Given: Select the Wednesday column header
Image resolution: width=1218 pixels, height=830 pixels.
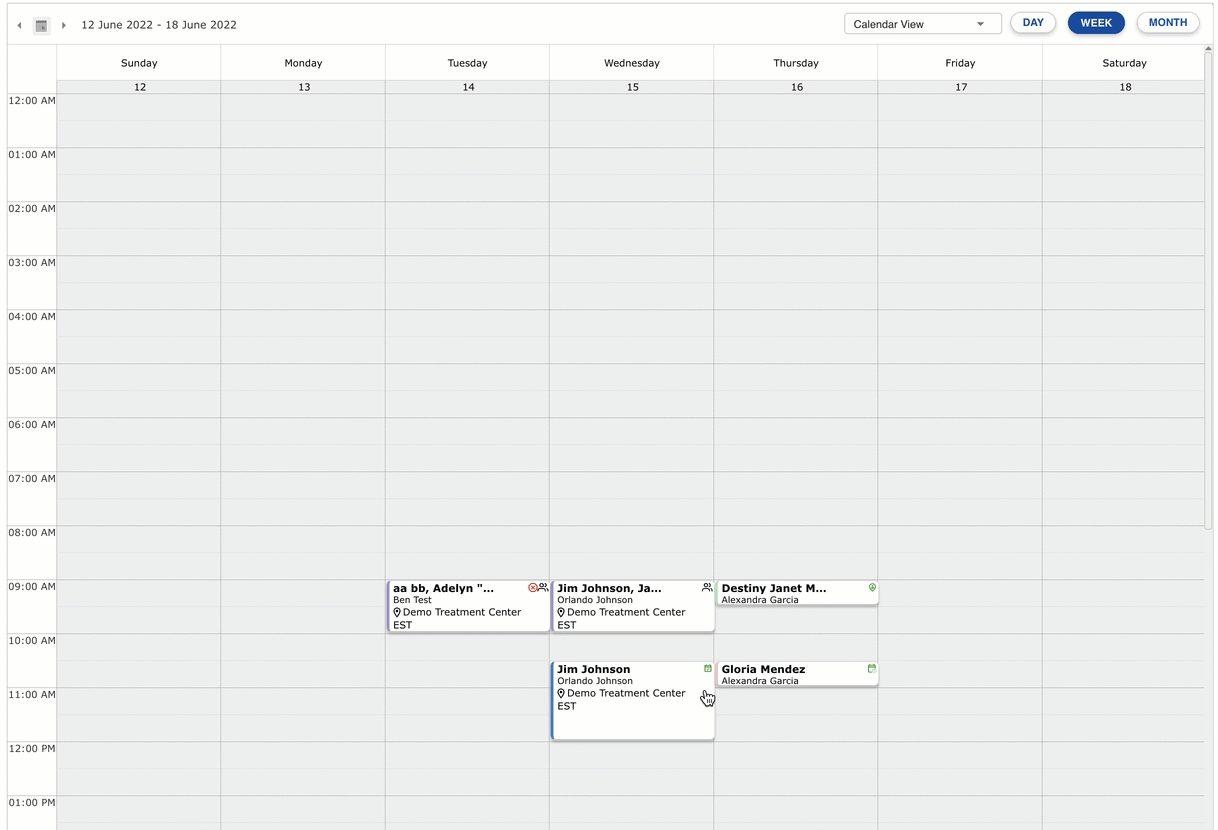Looking at the screenshot, I should 631,62.
